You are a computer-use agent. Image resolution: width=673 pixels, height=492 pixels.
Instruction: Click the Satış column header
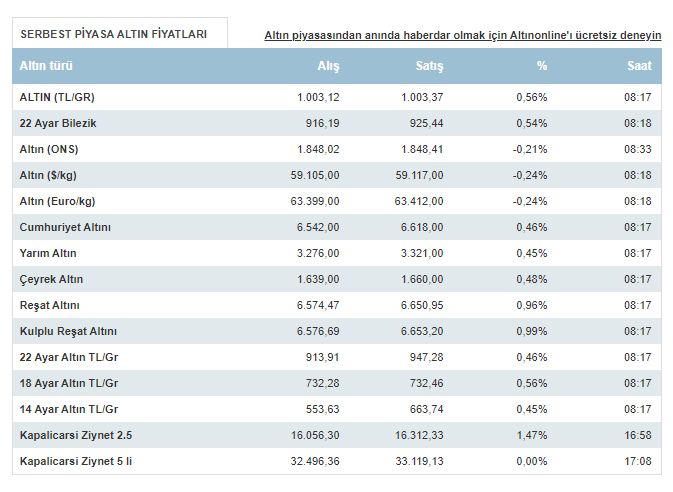coord(429,66)
